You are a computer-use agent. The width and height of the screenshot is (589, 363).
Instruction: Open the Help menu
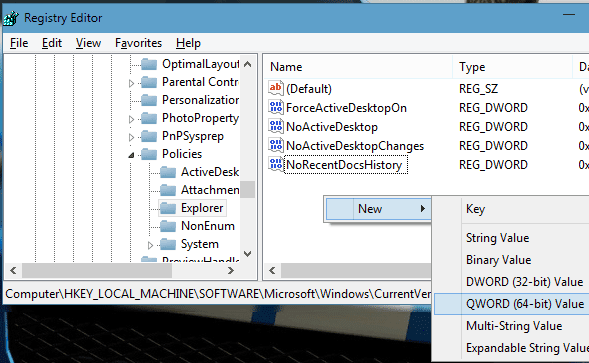[188, 43]
